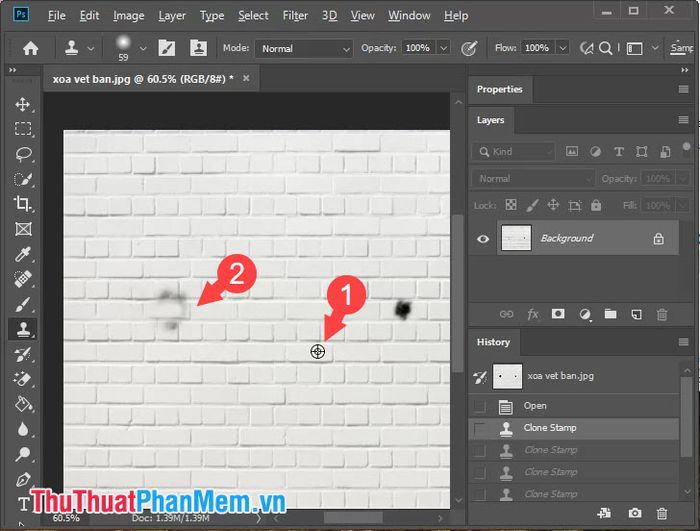Select the Clone Stamp tool in toolbox
The width and height of the screenshot is (700, 531).
click(x=23, y=329)
